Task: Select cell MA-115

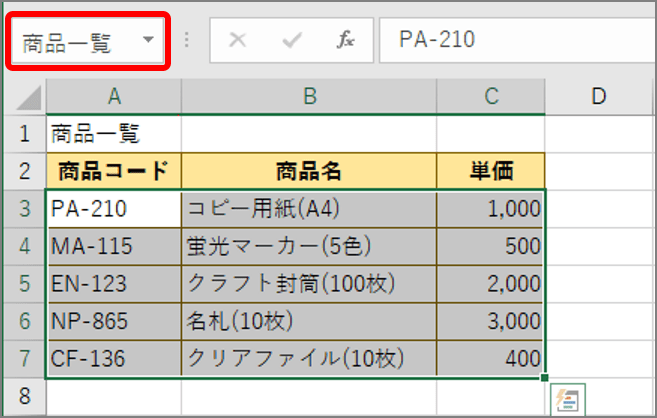Action: point(114,246)
